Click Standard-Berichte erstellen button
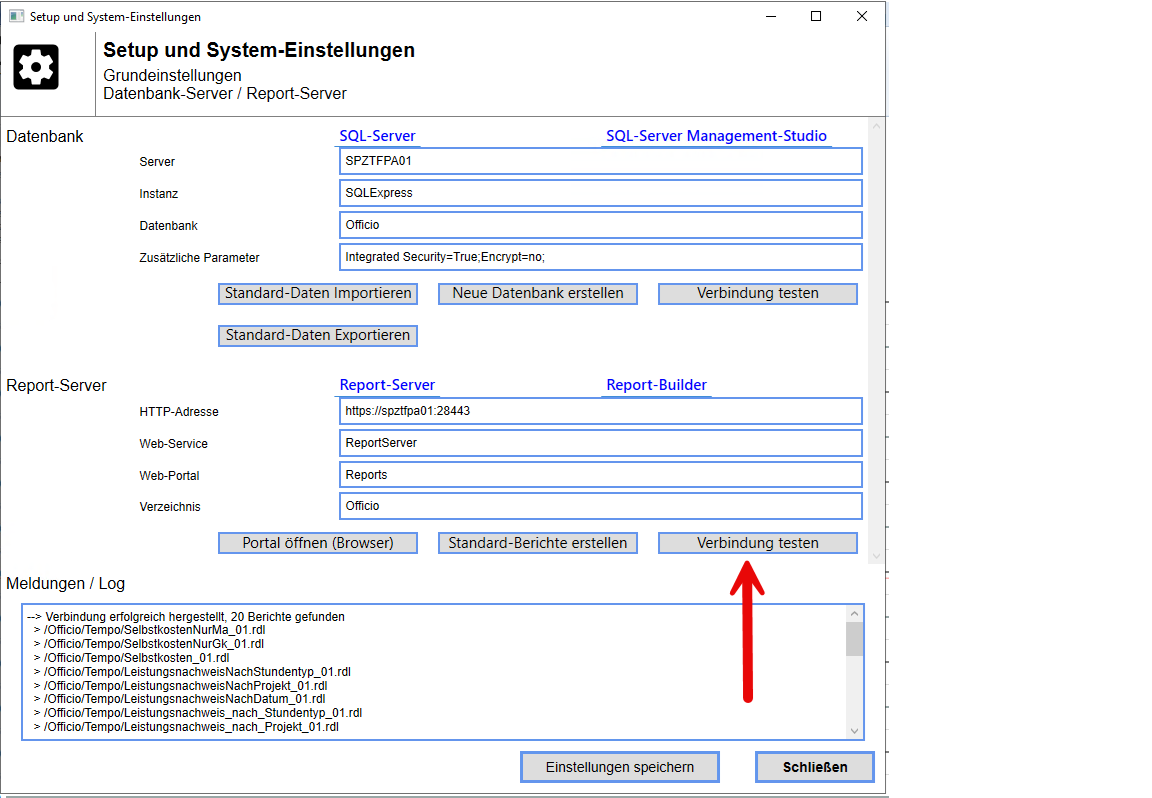The height and width of the screenshot is (798, 1152). tap(538, 543)
